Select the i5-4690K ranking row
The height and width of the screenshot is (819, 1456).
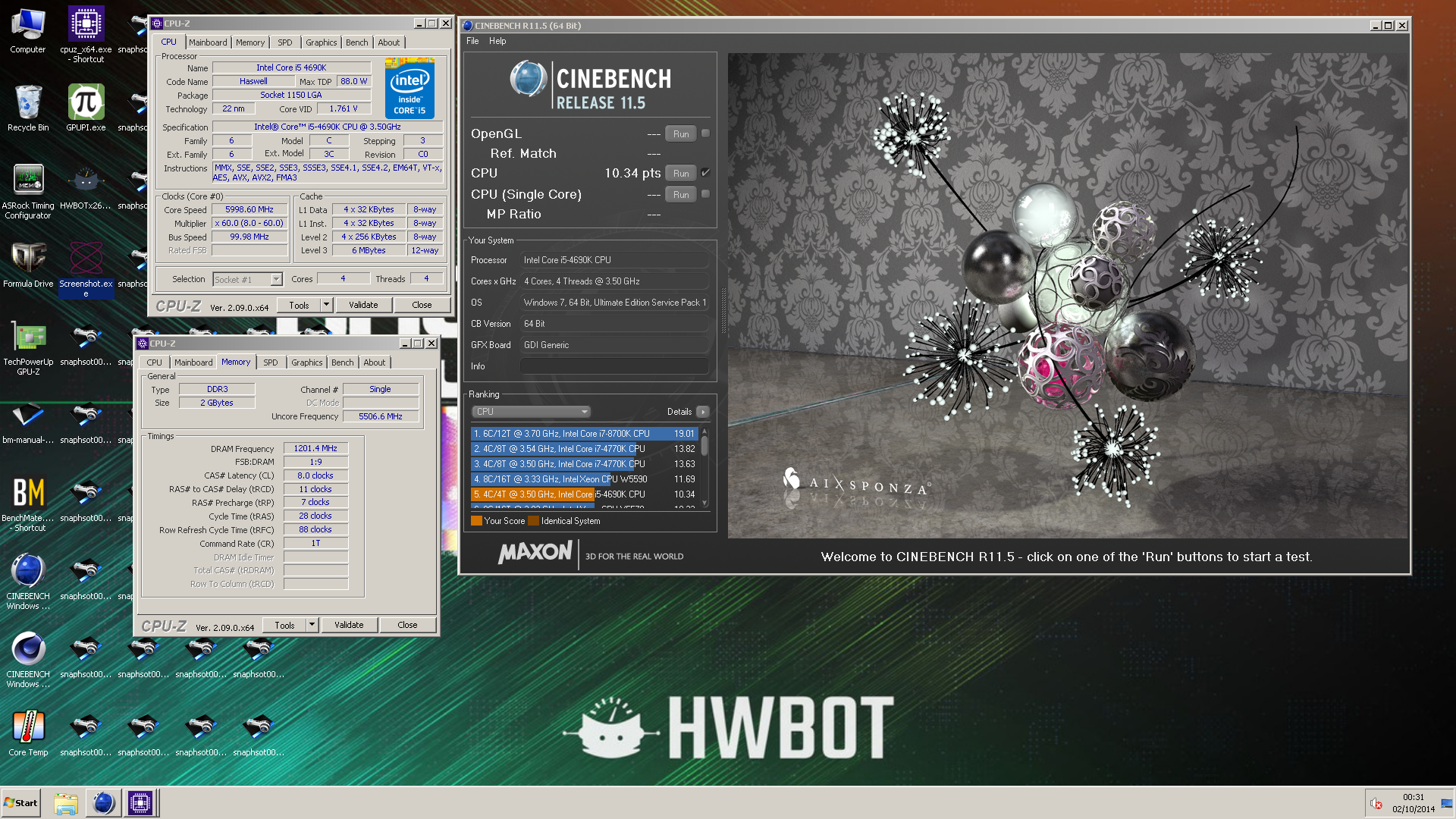(584, 494)
